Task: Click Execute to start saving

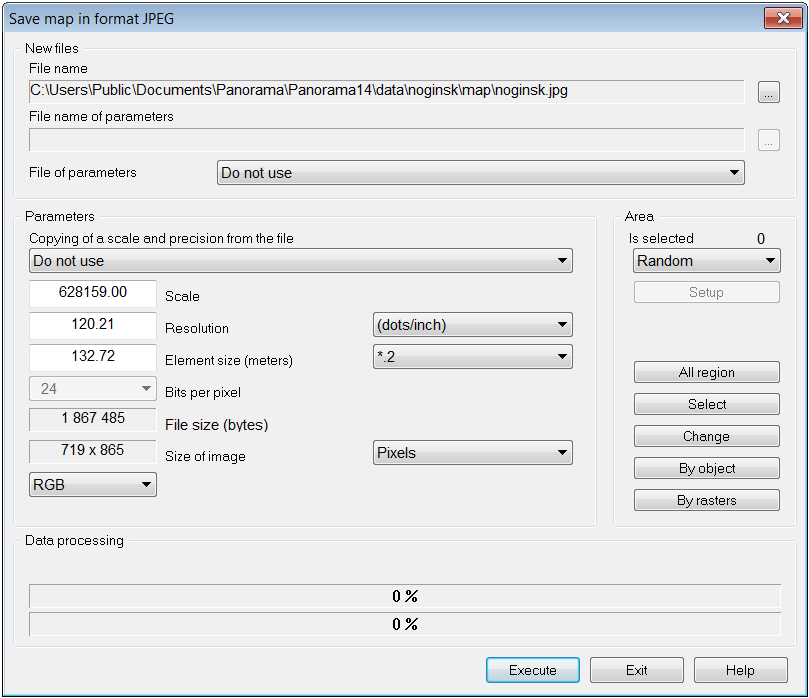Action: tap(532, 670)
